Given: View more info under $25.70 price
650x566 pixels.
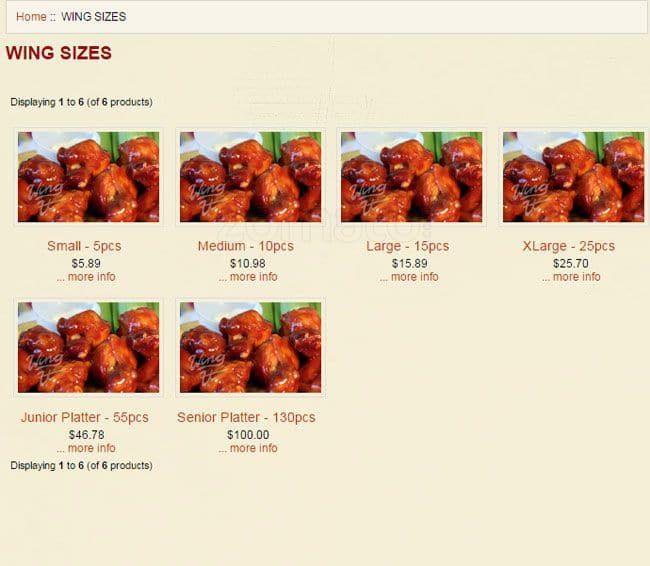Looking at the screenshot, I should pyautogui.click(x=571, y=277).
